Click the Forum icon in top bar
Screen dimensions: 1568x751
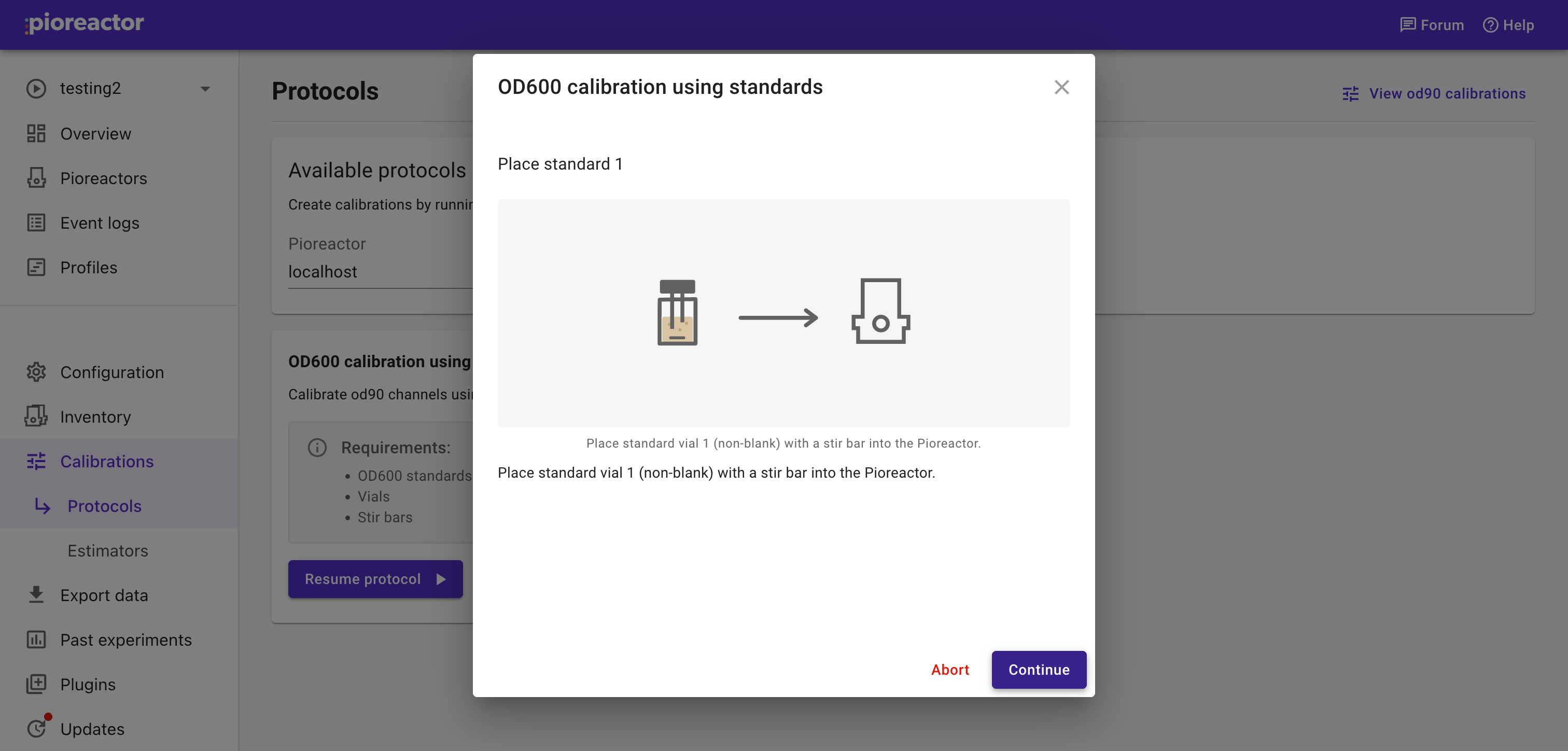click(x=1409, y=25)
